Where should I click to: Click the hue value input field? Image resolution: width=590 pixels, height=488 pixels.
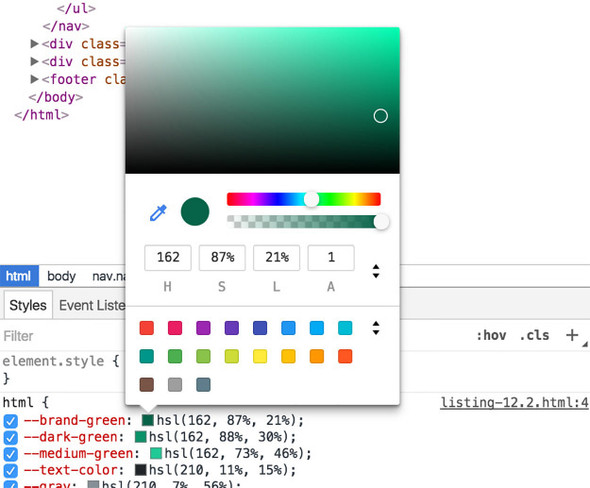(168, 257)
